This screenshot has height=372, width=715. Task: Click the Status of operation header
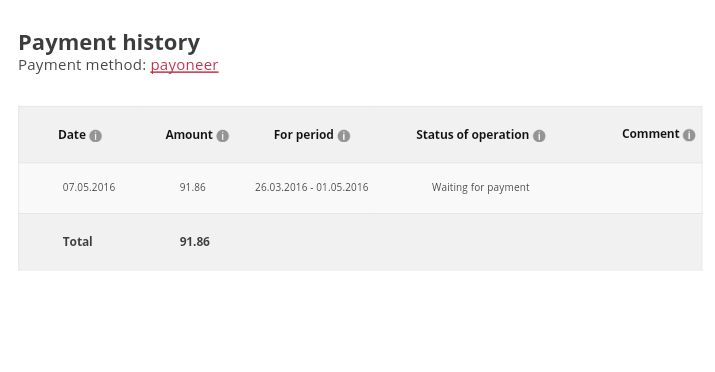tap(472, 135)
